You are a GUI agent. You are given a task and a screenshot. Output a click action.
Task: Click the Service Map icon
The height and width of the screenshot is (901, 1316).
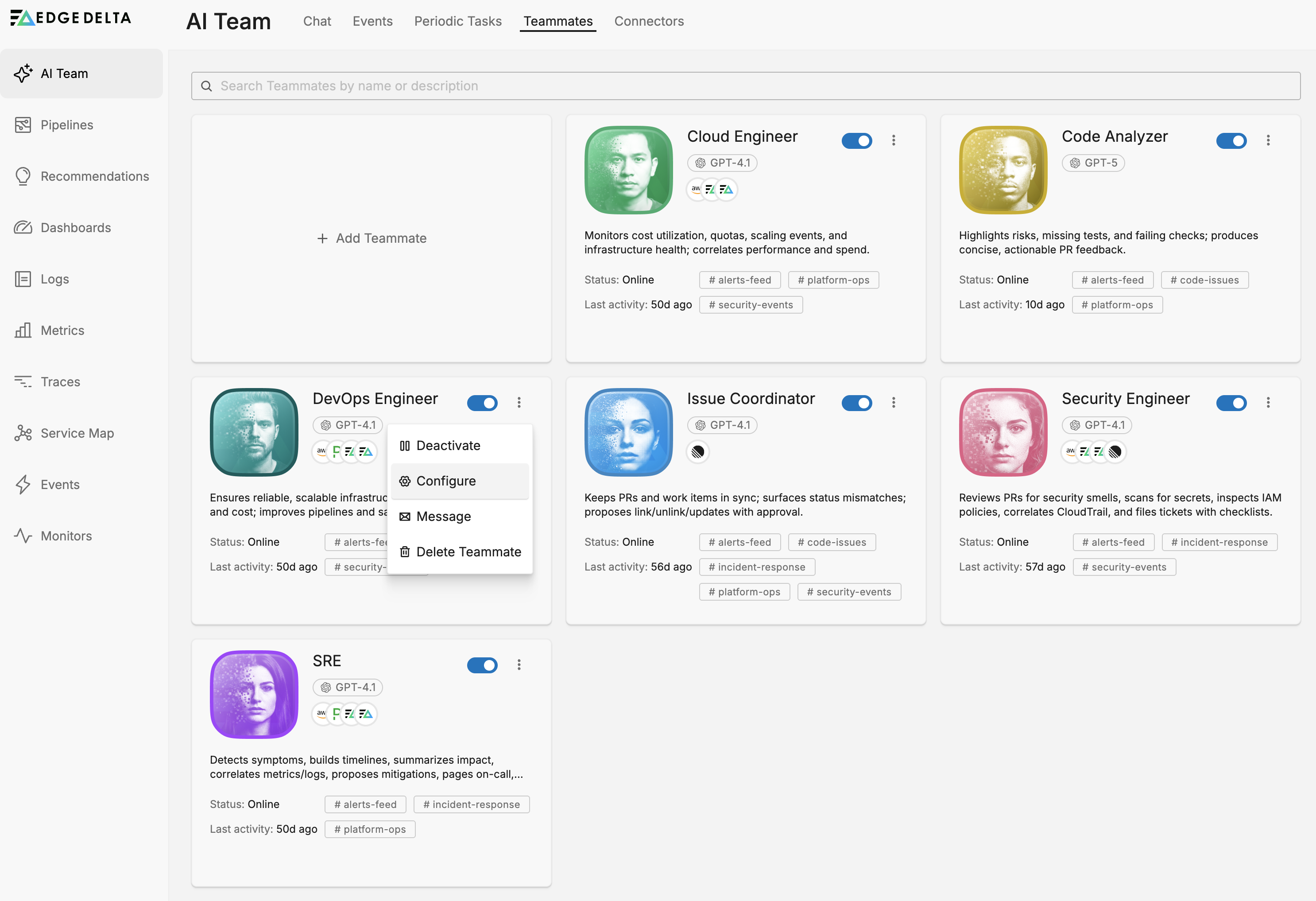(23, 433)
